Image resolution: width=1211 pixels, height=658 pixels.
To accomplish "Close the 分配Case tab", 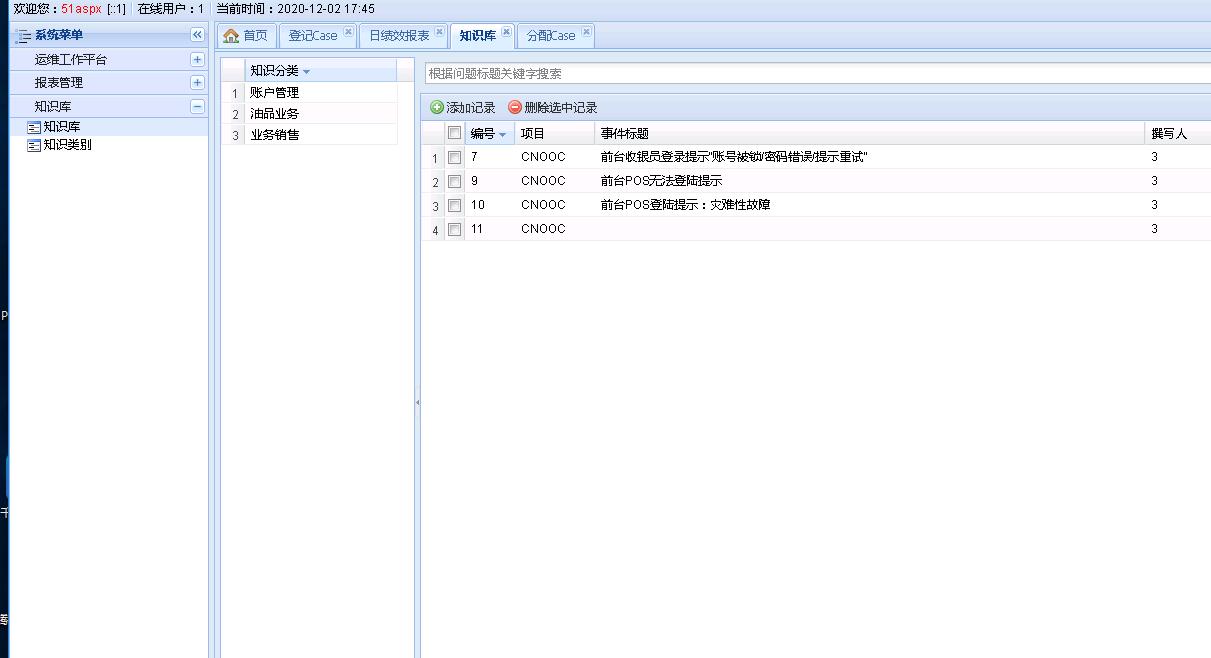I will point(586,32).
